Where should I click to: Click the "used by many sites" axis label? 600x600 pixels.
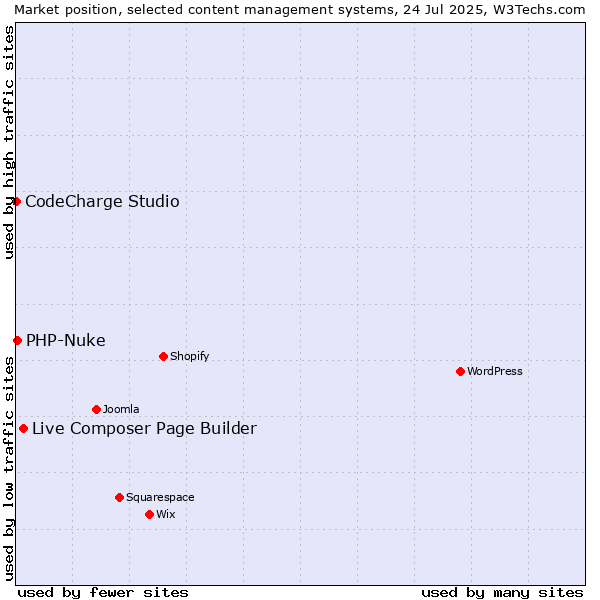tap(502, 593)
